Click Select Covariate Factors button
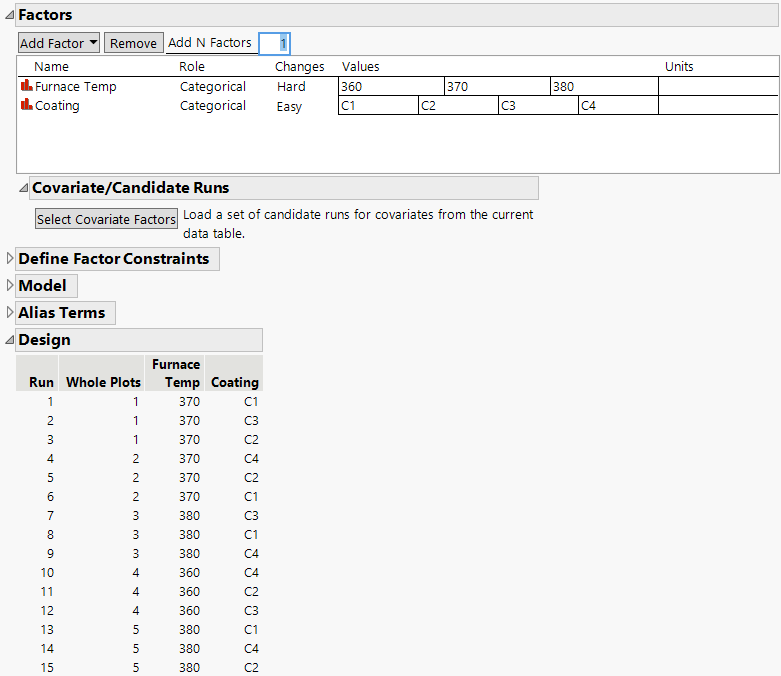This screenshot has height=676, width=781. click(106, 219)
